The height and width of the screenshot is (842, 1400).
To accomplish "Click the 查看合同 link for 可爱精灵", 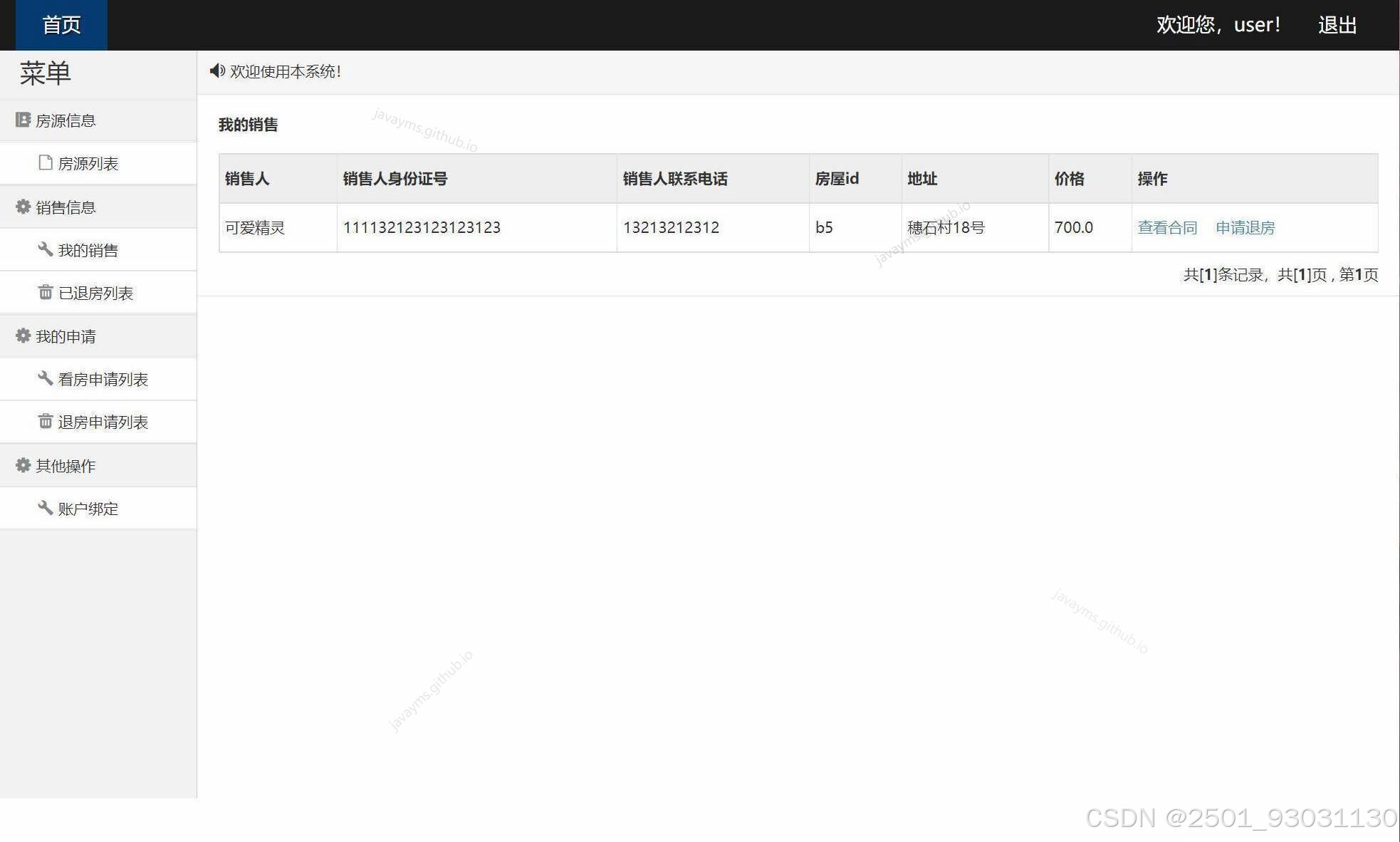I will (1166, 227).
